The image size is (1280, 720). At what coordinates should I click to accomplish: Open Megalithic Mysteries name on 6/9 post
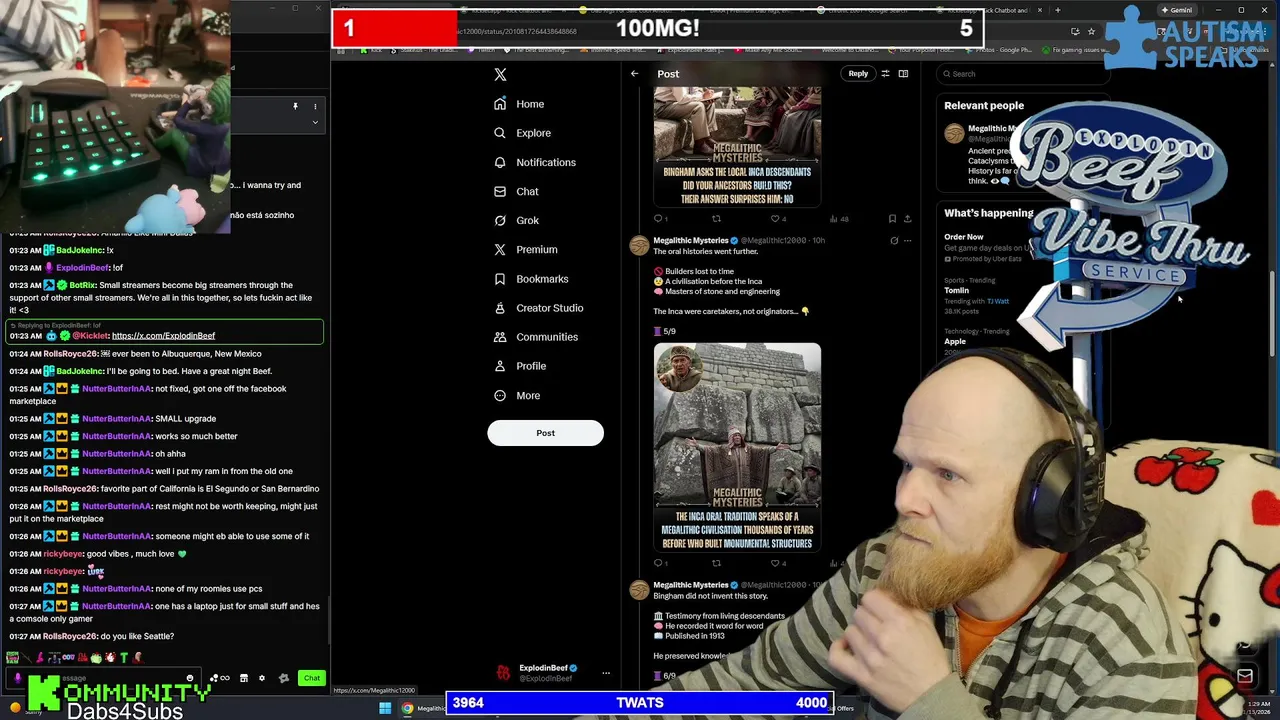pos(691,585)
